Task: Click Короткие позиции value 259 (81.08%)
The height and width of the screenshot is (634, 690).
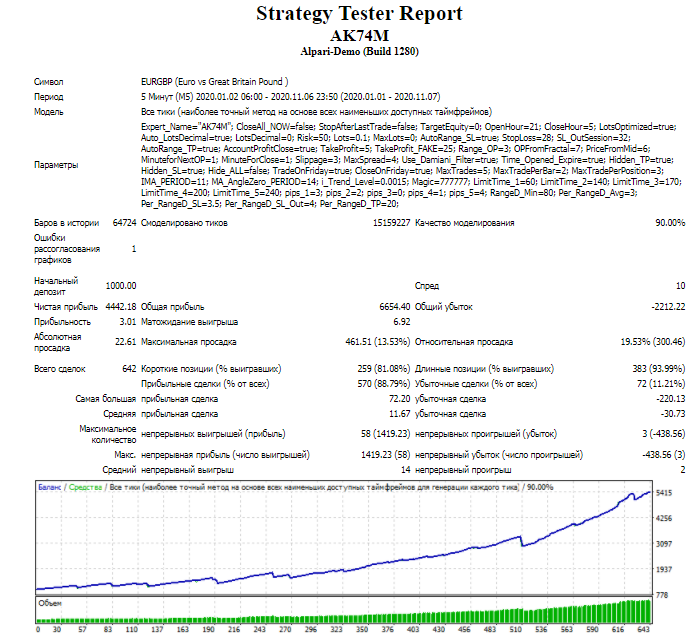Action: click(x=384, y=369)
